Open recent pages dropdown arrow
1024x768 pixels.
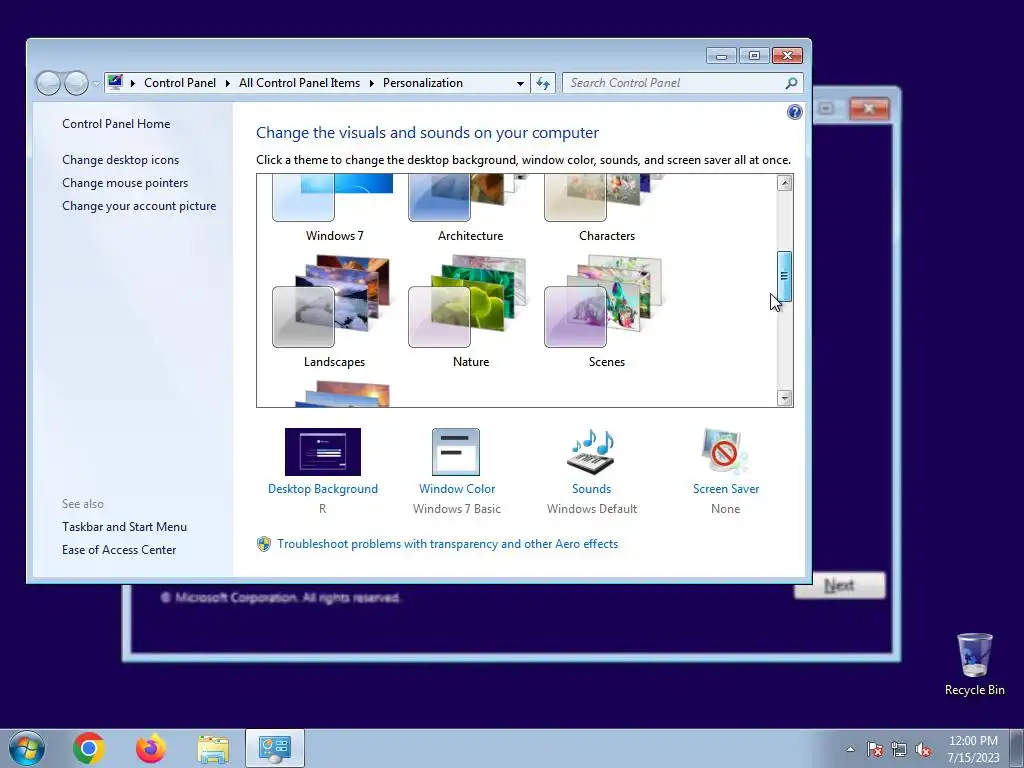pos(96,83)
